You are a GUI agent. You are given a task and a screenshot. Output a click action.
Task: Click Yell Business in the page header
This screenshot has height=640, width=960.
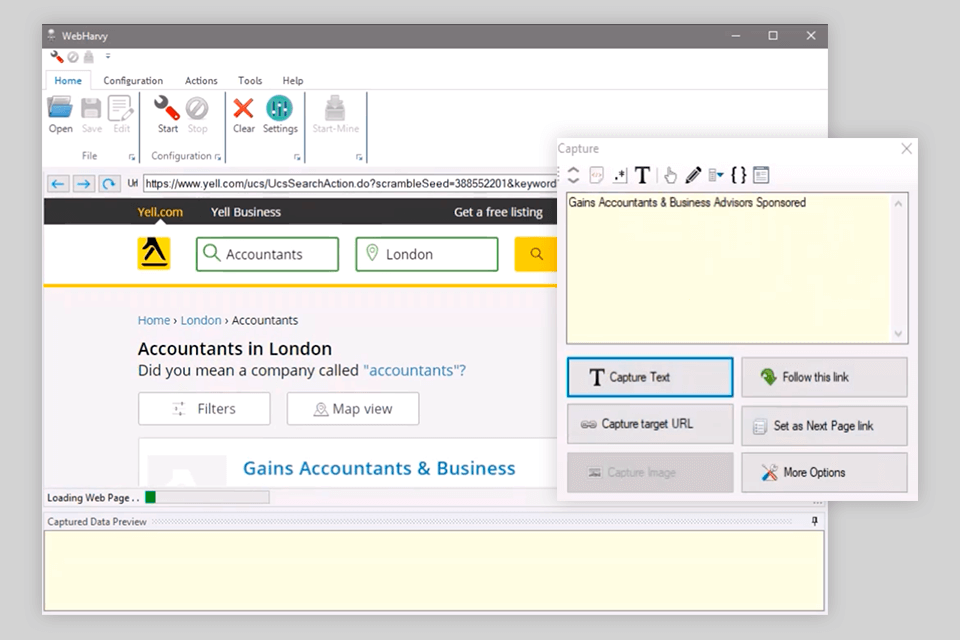point(246,212)
